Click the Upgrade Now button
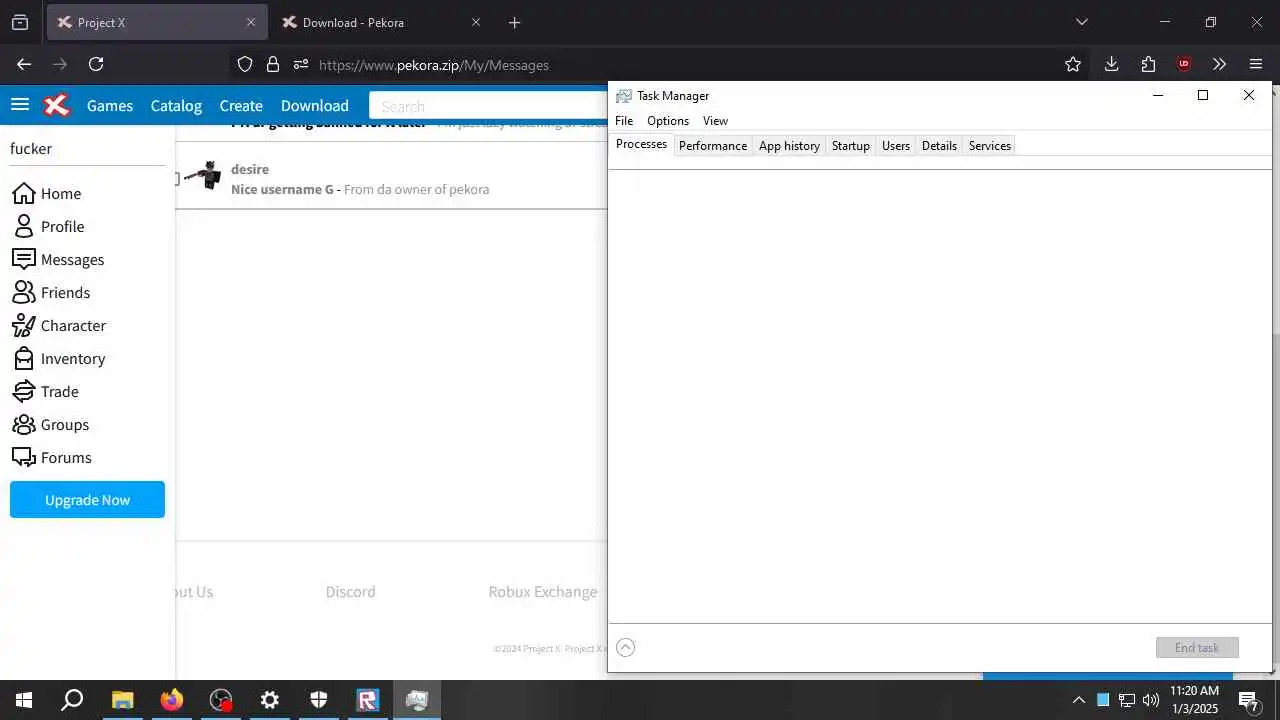 (x=87, y=499)
